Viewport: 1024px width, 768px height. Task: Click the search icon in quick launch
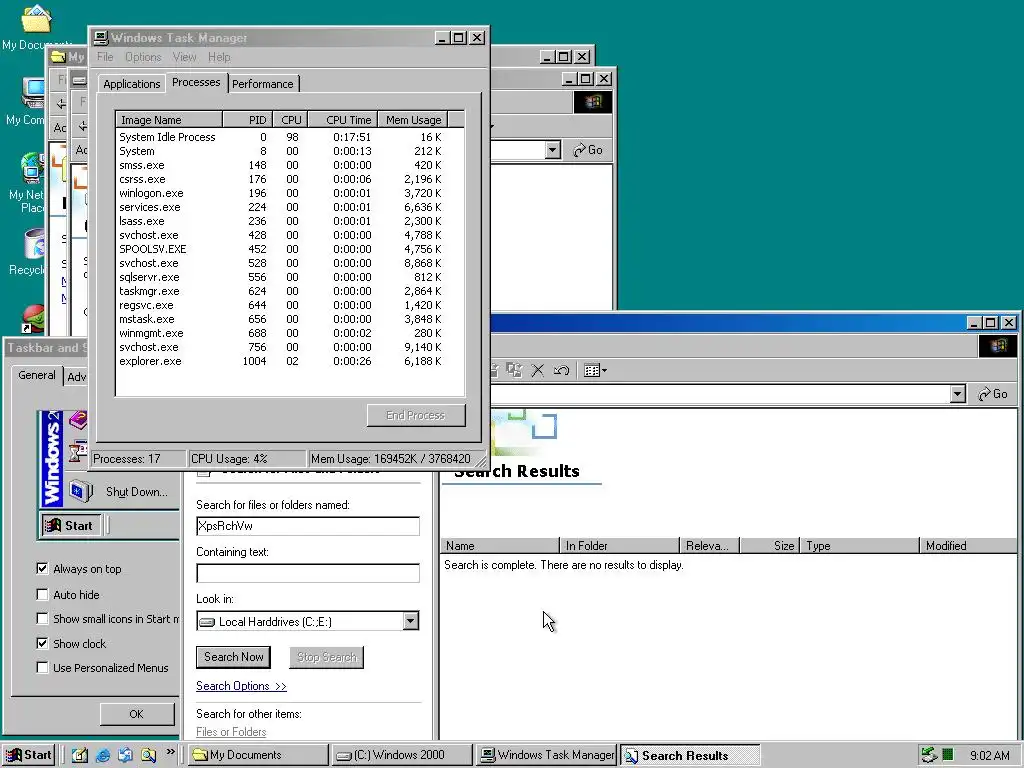[x=148, y=755]
